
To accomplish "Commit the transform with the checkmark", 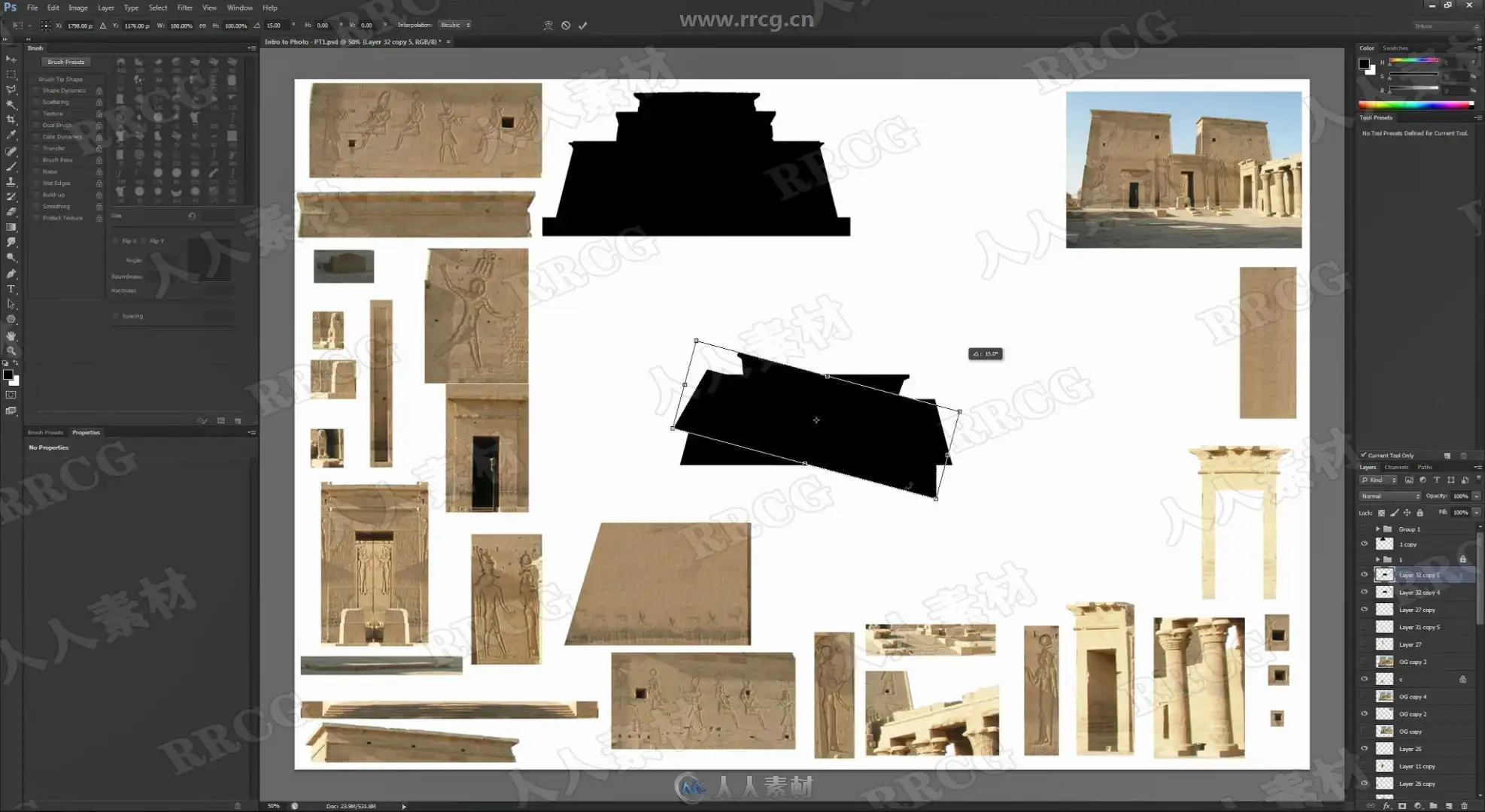I will tap(583, 26).
